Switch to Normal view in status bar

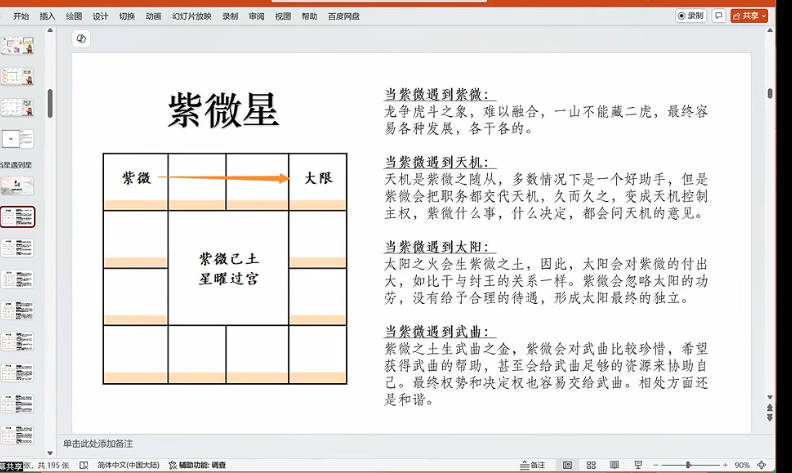[x=567, y=465]
